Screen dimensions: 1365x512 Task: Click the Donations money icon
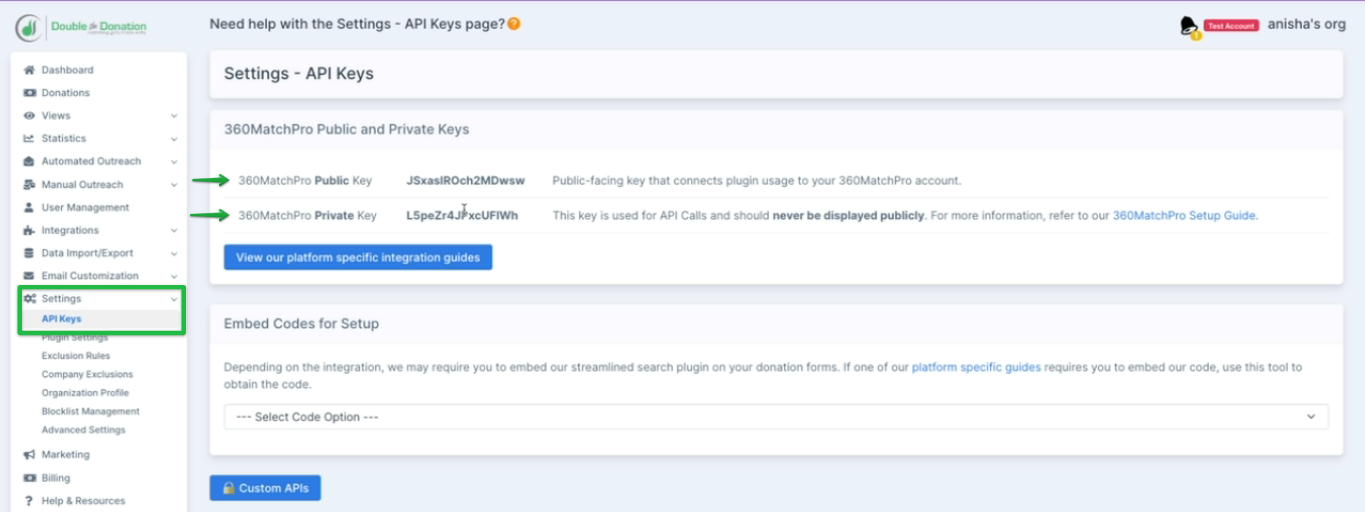coord(30,93)
